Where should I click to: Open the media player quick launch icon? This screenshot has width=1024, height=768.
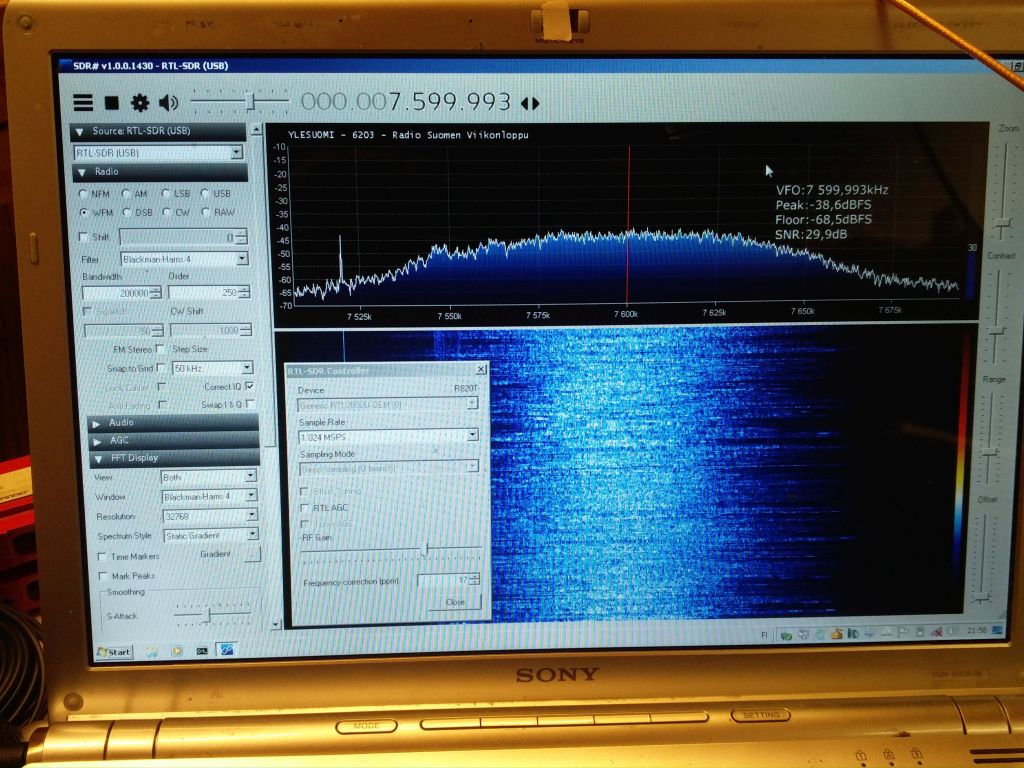176,651
